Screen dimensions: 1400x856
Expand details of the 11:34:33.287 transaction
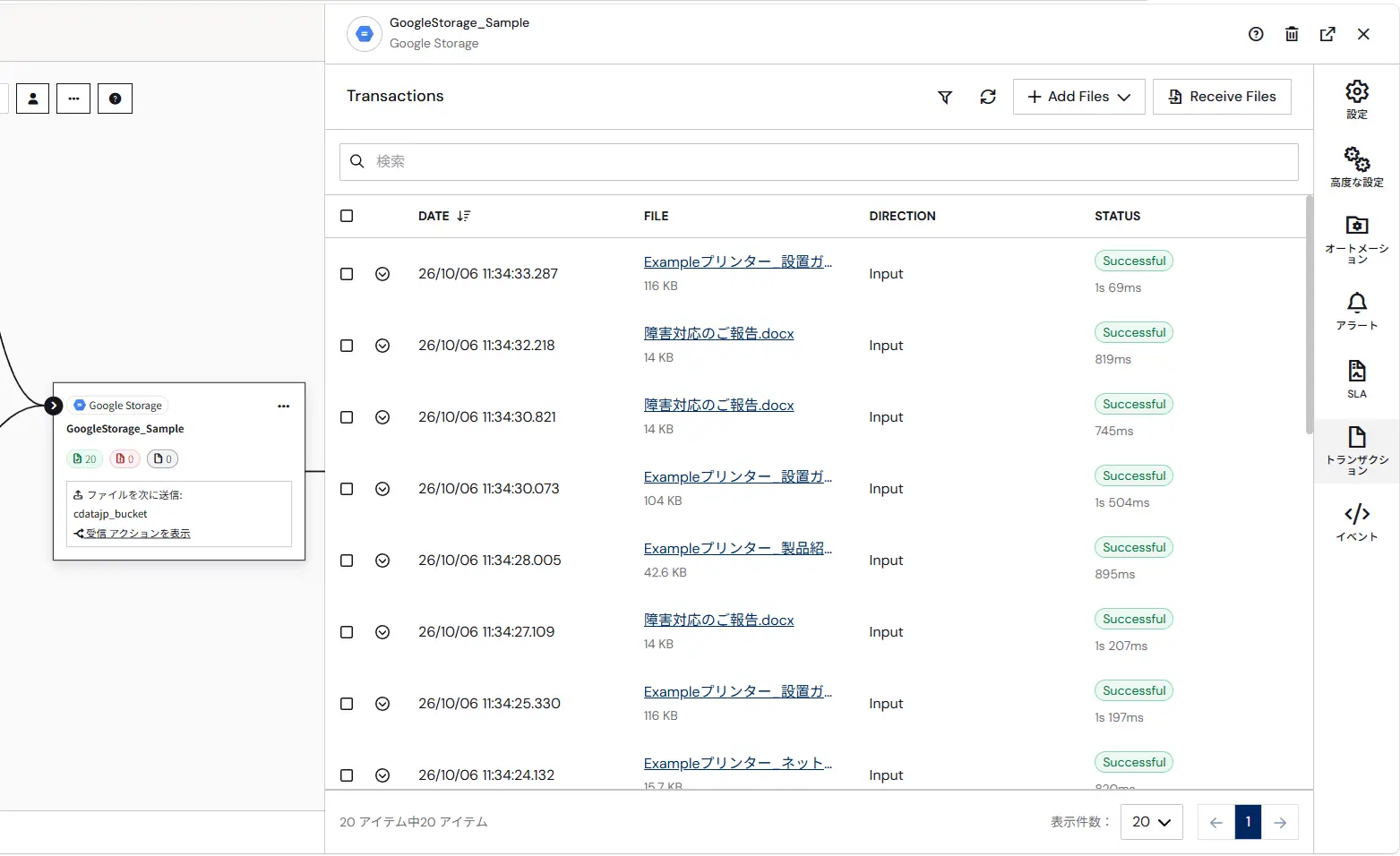coord(382,274)
